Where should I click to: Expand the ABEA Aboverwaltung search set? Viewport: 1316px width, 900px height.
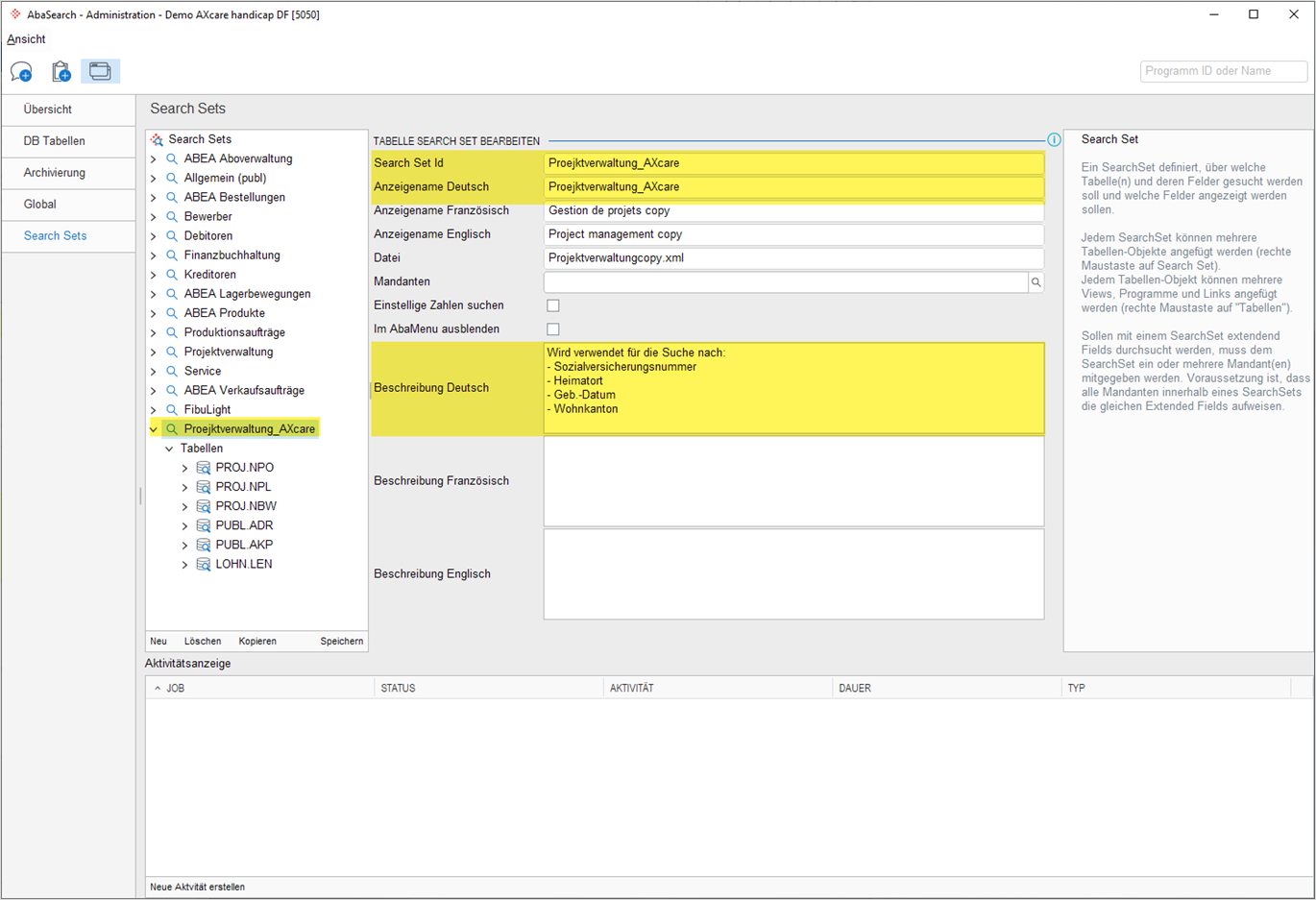click(154, 158)
